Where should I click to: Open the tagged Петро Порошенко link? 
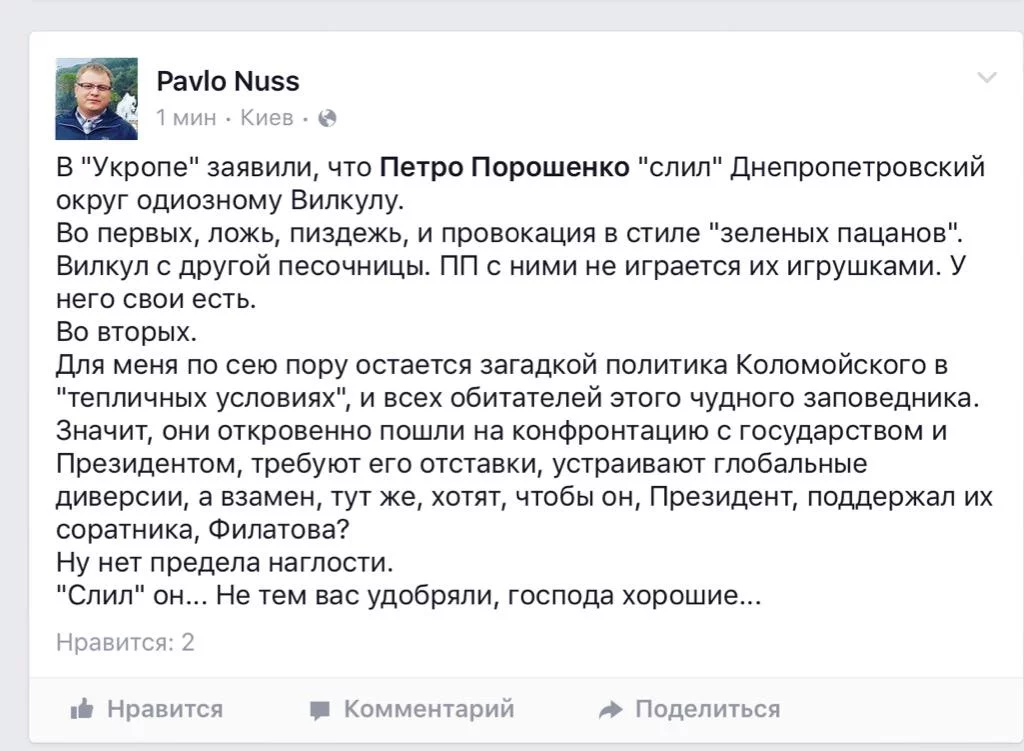pos(504,167)
